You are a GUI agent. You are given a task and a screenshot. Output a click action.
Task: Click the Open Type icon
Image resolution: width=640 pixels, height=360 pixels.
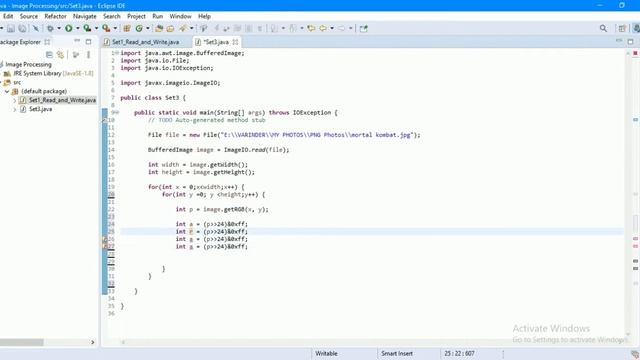pos(159,28)
